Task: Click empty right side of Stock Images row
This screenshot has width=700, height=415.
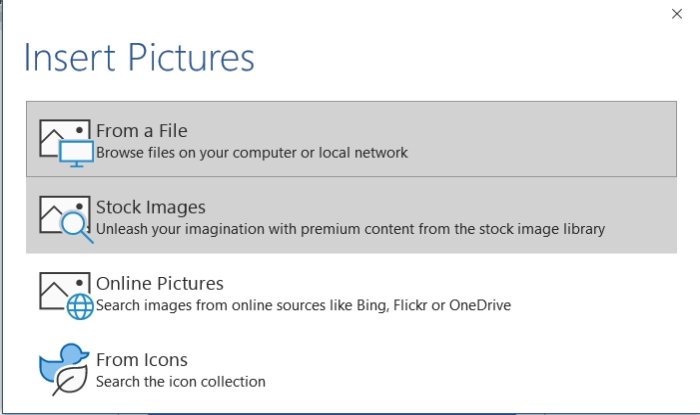Action: pos(640,215)
